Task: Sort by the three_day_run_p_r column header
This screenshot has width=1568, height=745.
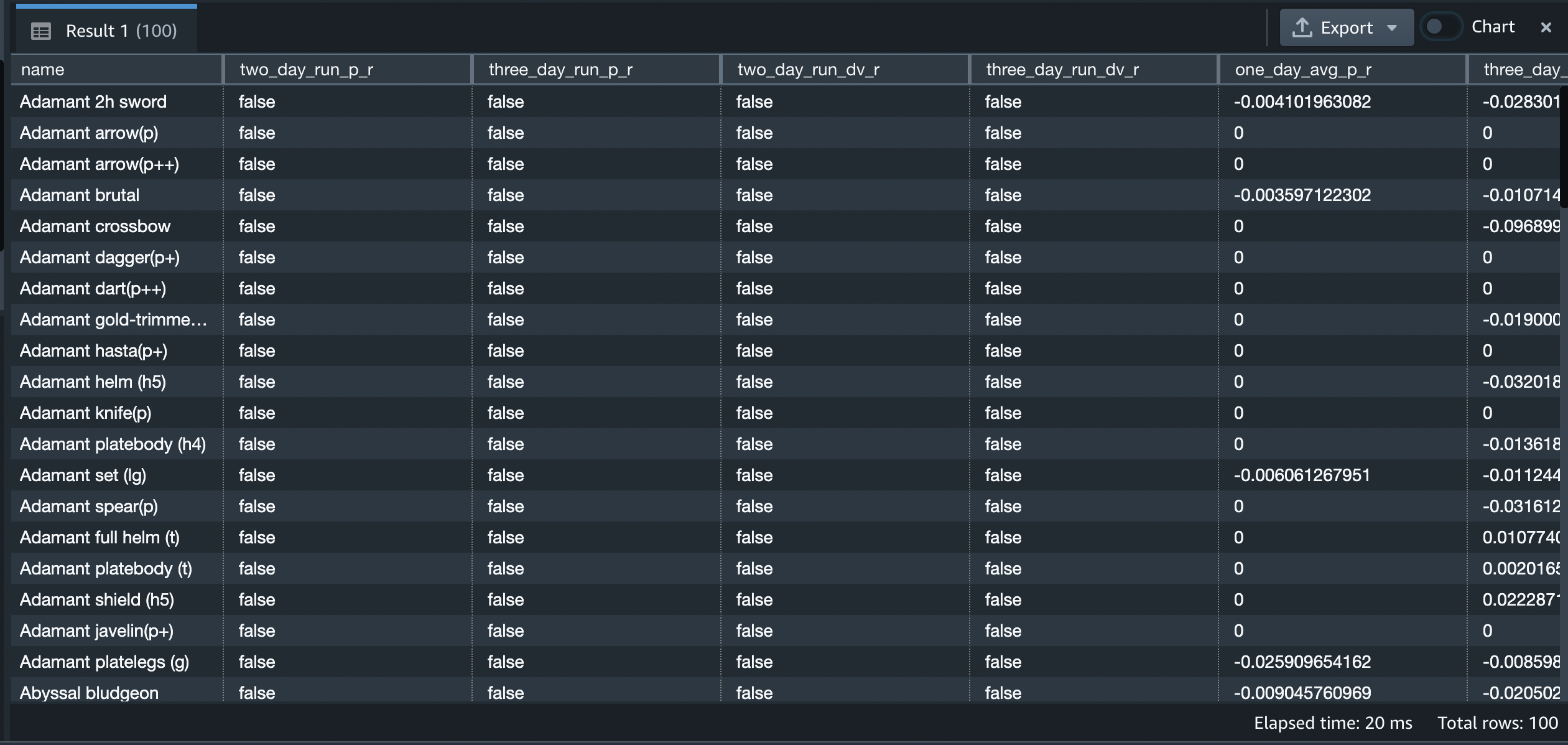Action: [x=559, y=69]
